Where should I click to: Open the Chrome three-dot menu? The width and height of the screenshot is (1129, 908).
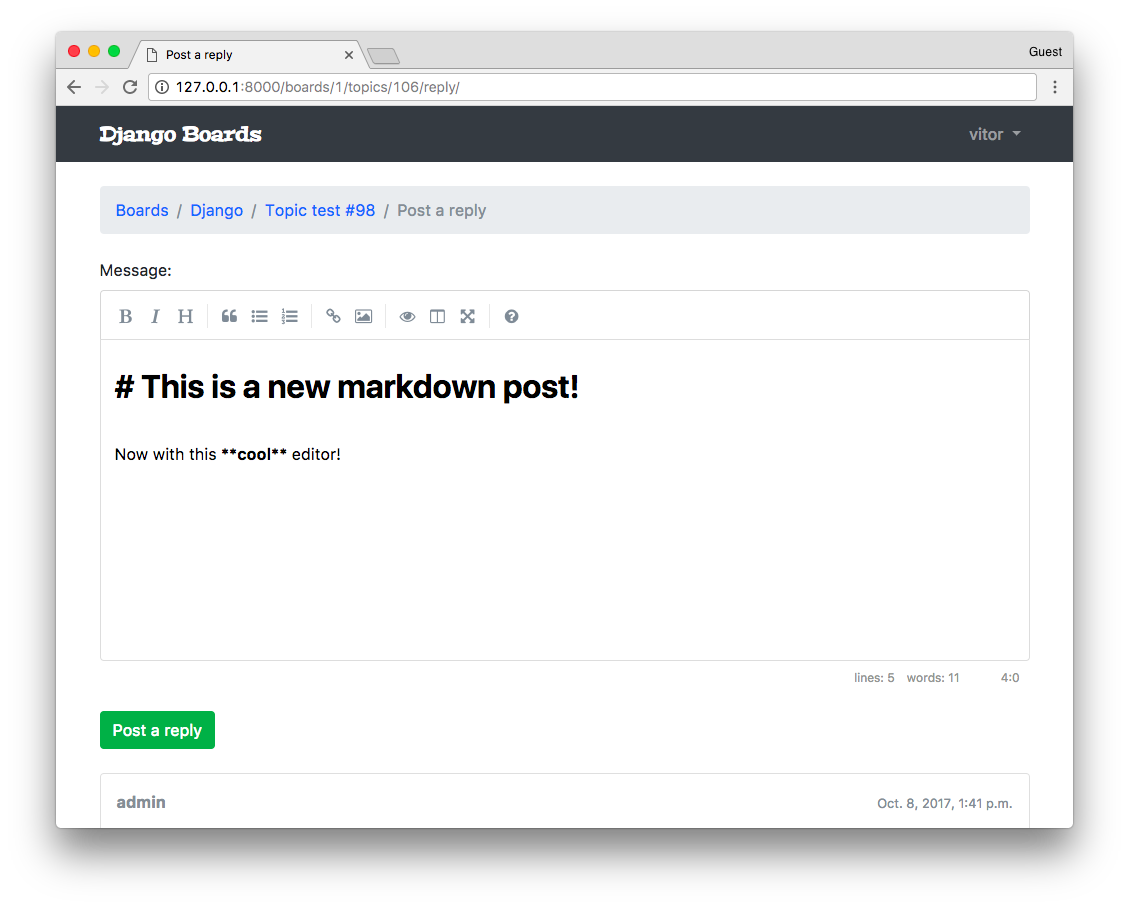[x=1054, y=87]
